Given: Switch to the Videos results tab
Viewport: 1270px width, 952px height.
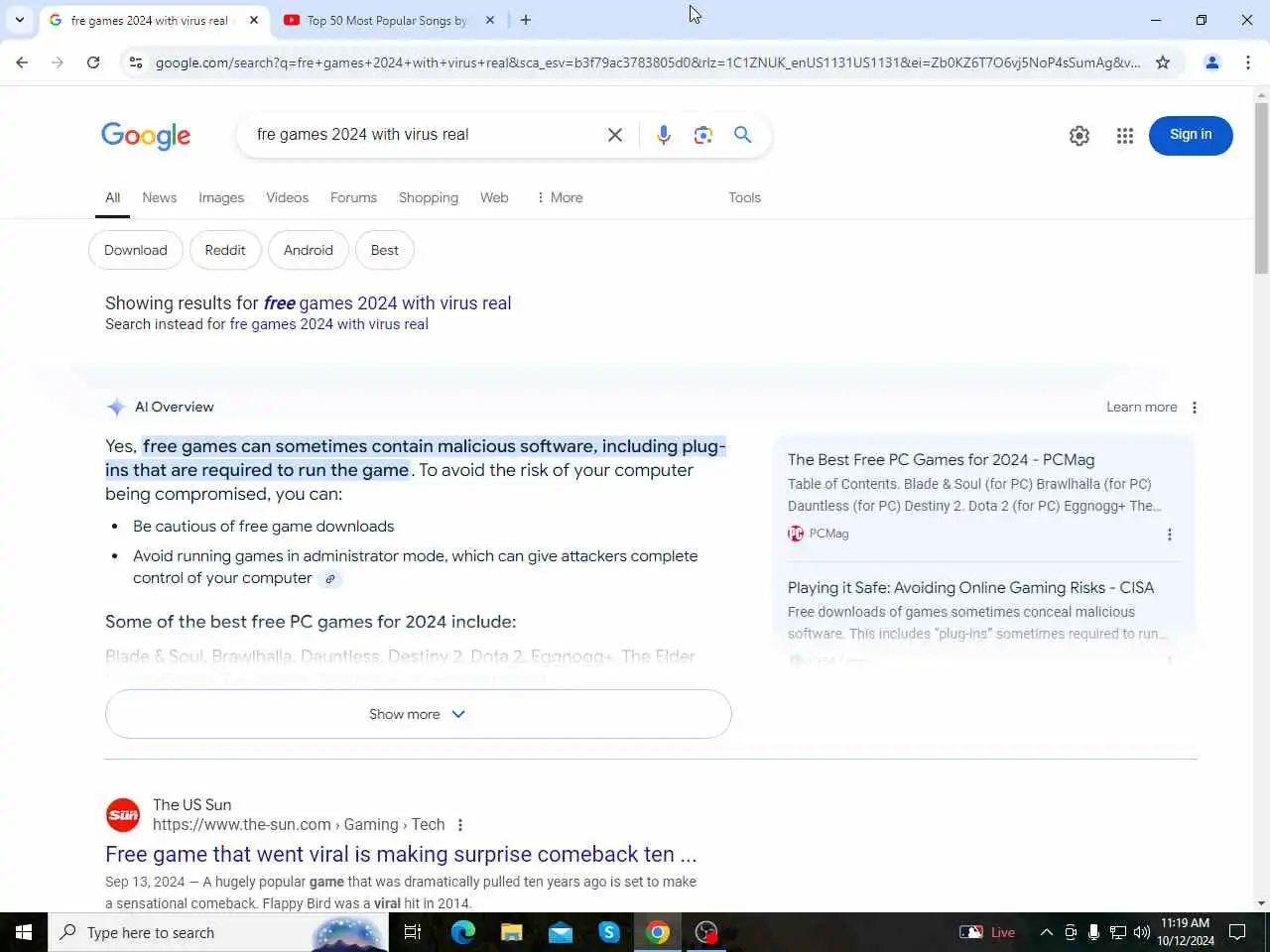Looking at the screenshot, I should pos(288,198).
